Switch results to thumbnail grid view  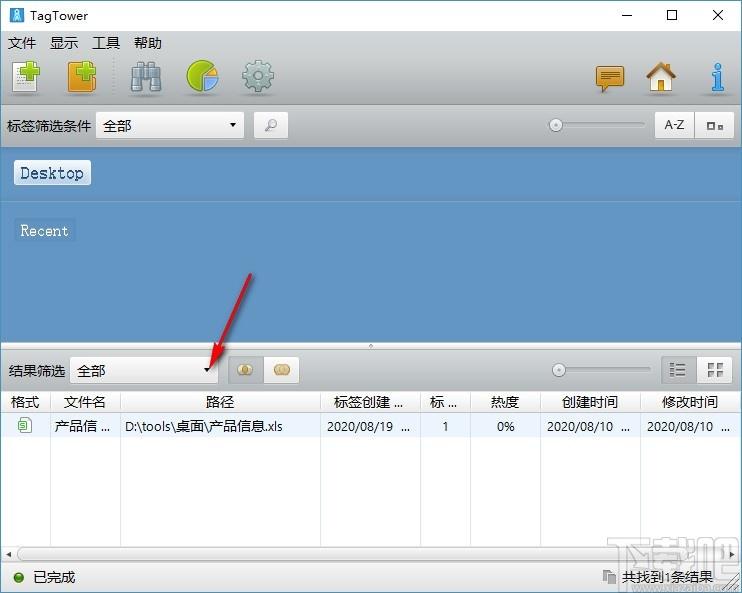pos(715,370)
